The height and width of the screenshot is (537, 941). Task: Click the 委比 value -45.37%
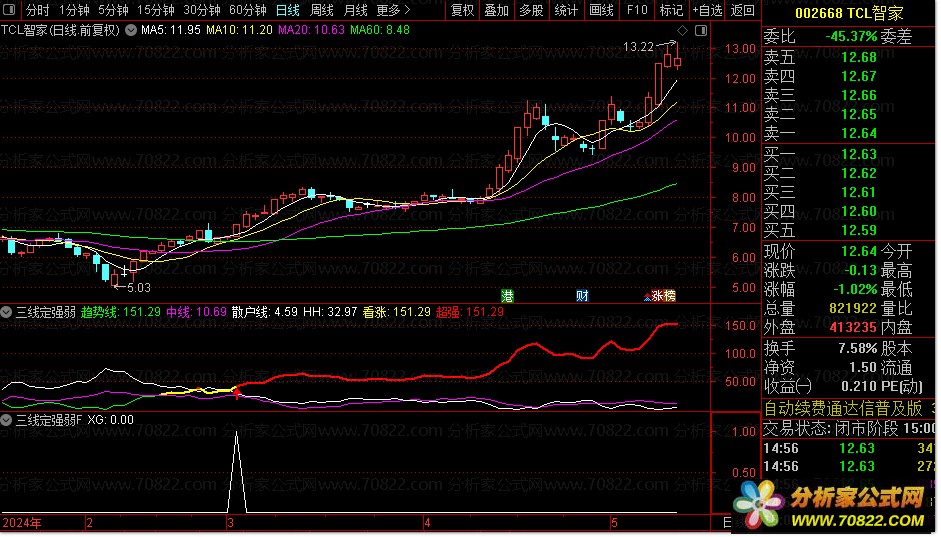851,37
